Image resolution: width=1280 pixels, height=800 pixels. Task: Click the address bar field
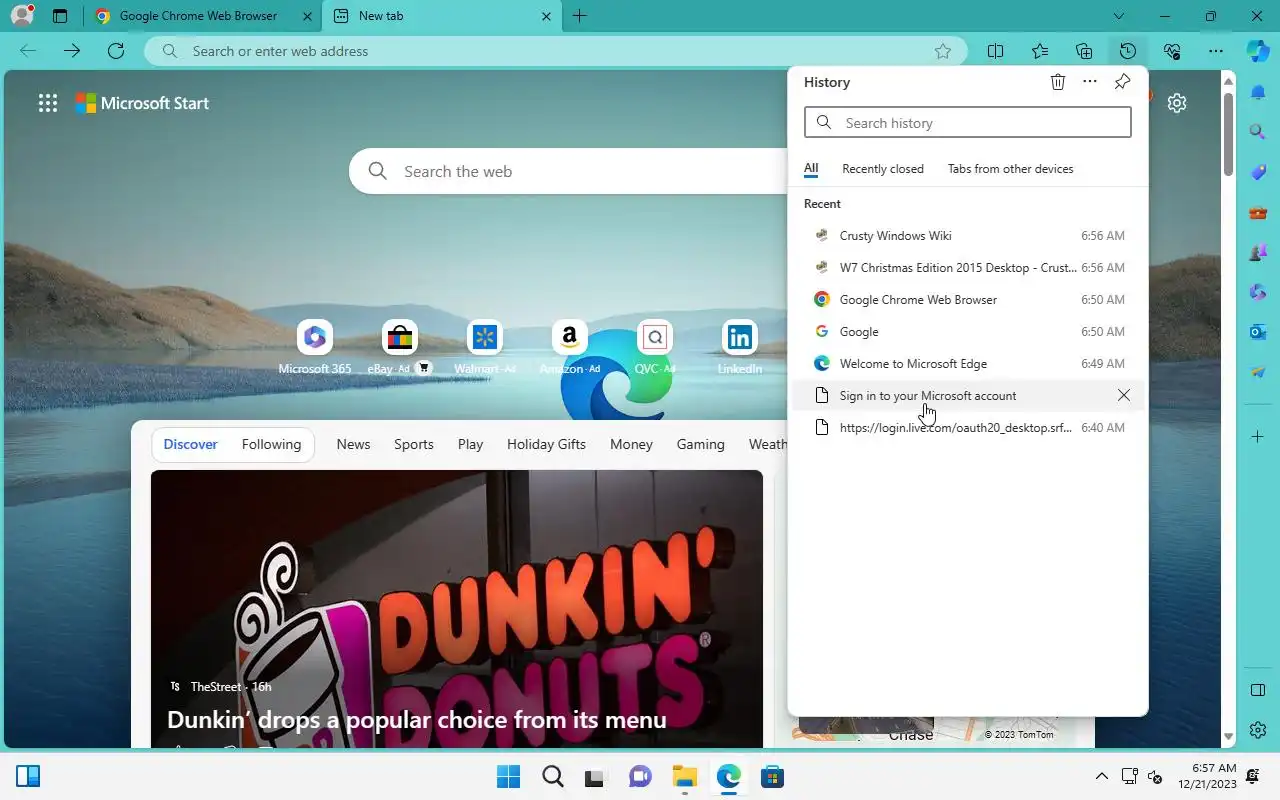(x=555, y=51)
